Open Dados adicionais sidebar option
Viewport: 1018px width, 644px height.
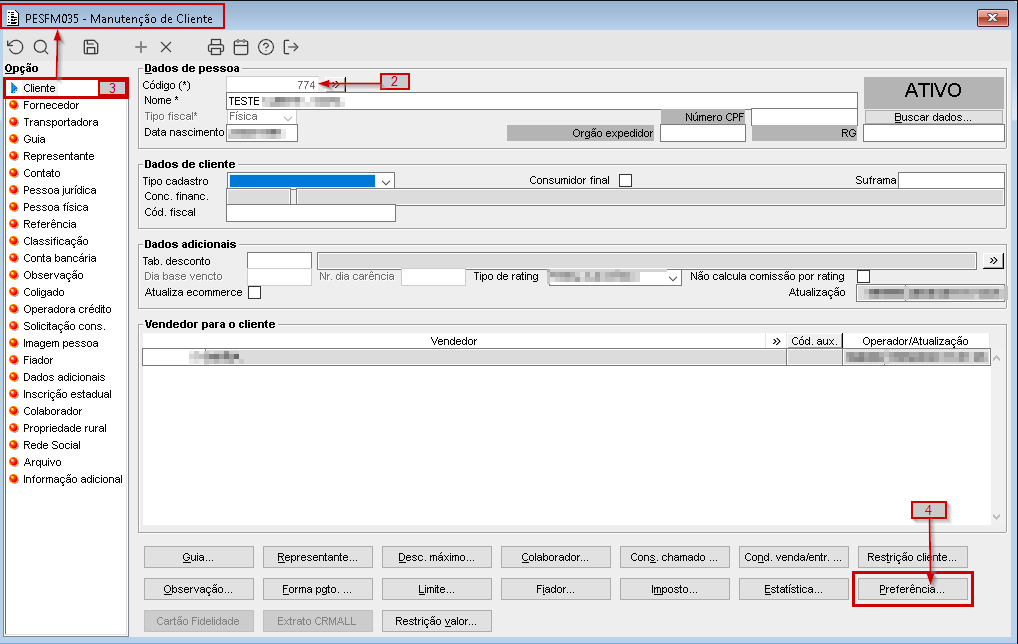[x=64, y=377]
